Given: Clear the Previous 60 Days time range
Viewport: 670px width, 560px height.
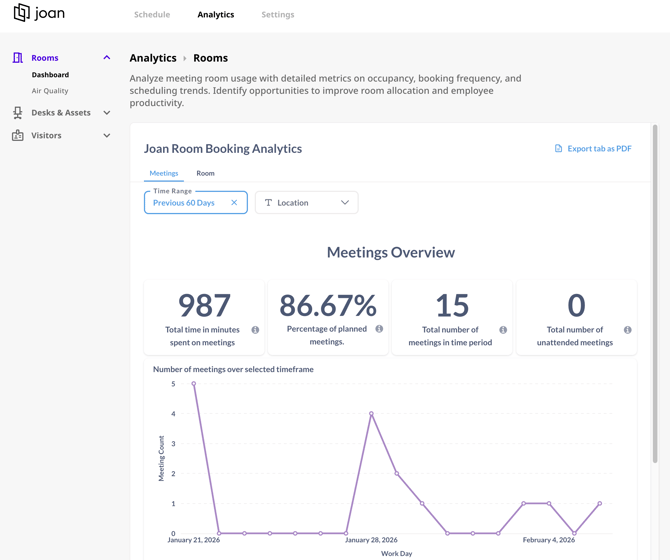Looking at the screenshot, I should click(234, 203).
